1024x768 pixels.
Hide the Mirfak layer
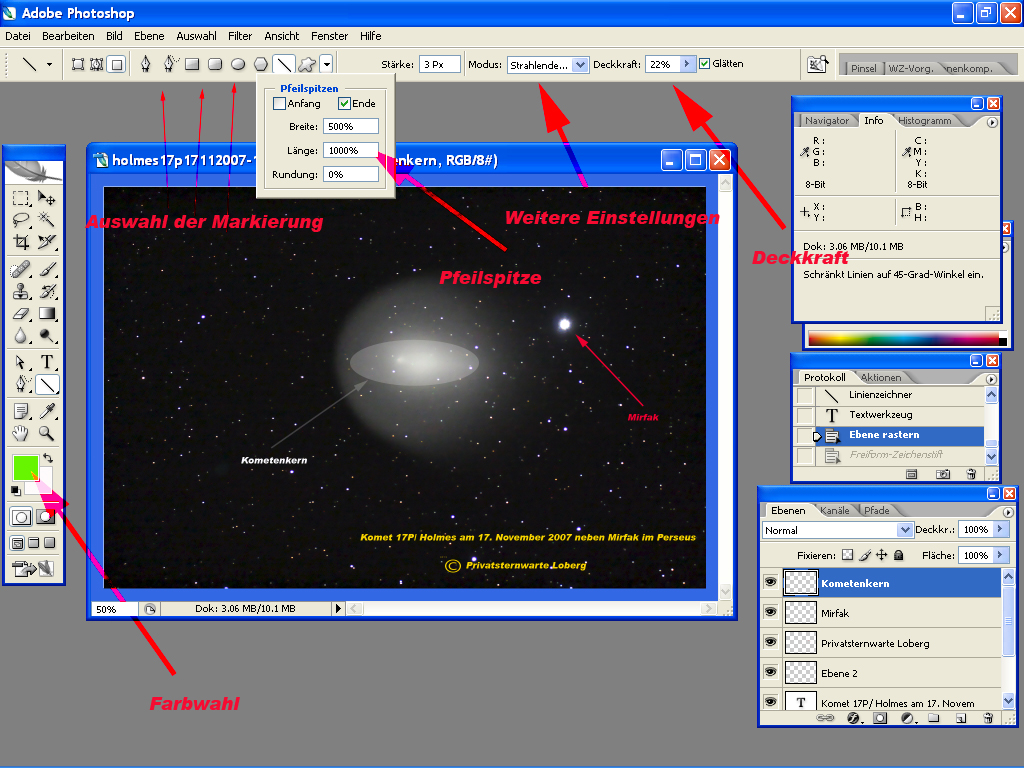[771, 612]
